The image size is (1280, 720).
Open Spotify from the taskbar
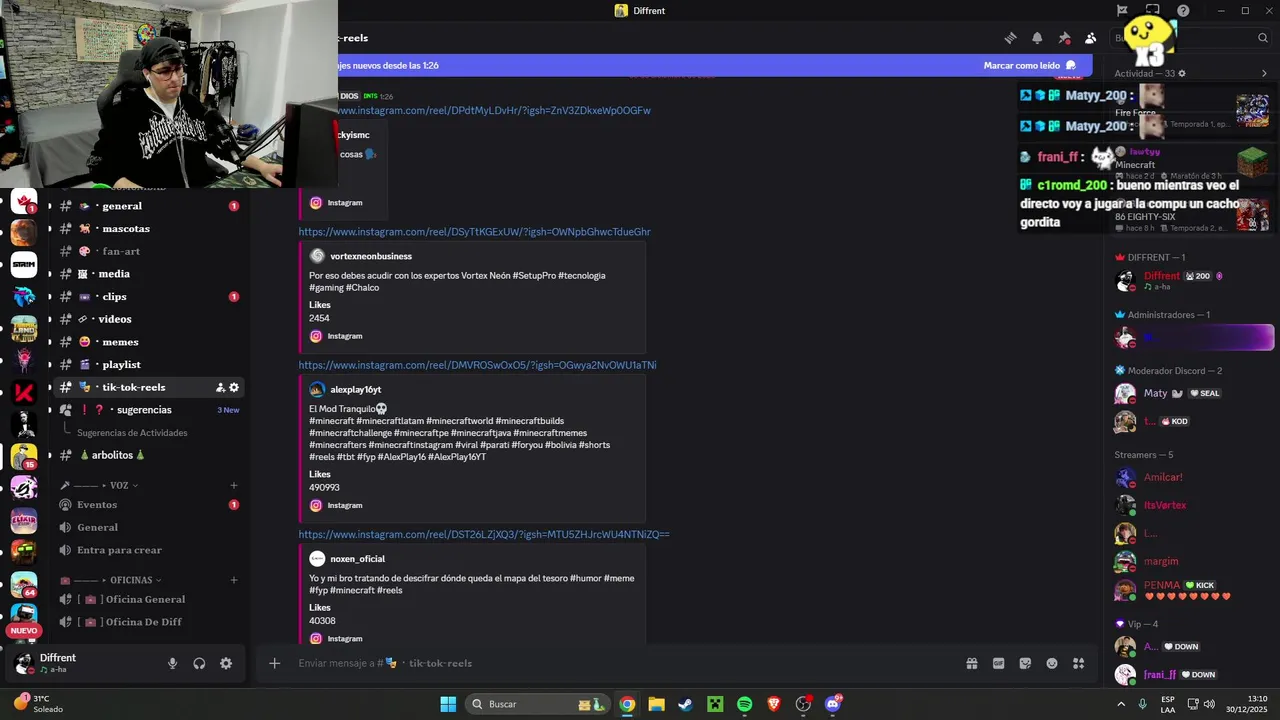(x=744, y=704)
